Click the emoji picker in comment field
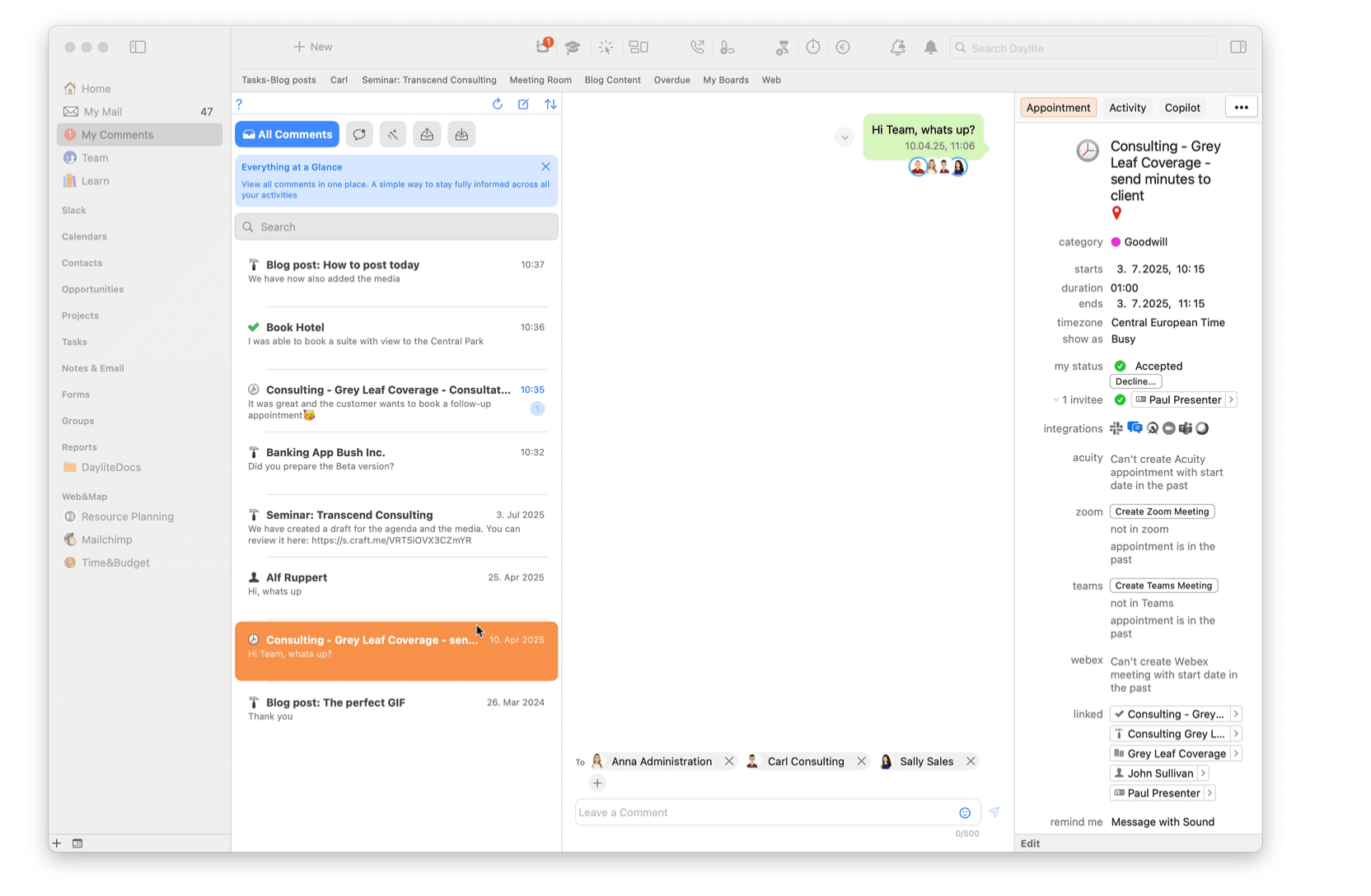 click(x=965, y=813)
